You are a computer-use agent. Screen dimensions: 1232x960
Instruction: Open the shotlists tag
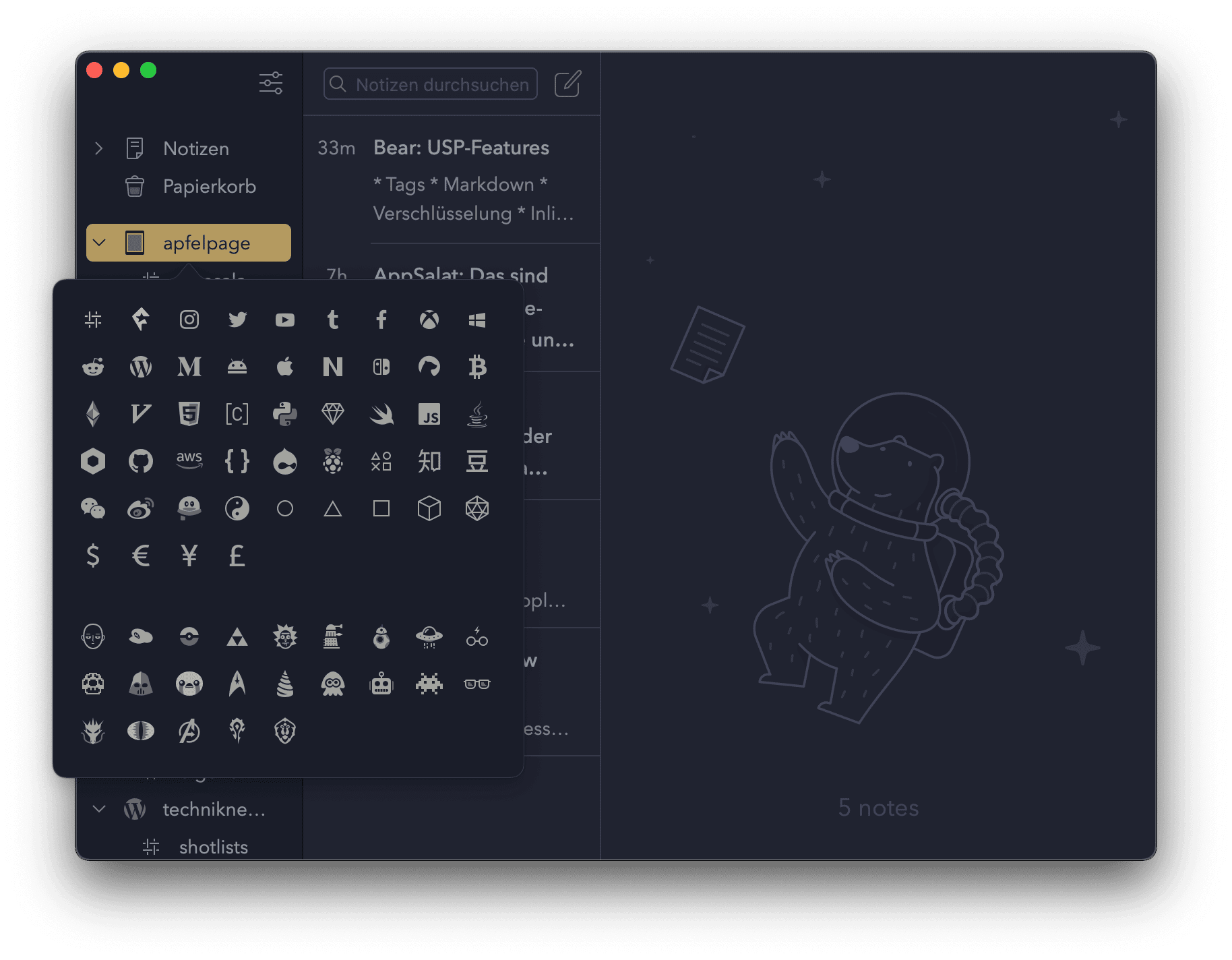(x=213, y=847)
